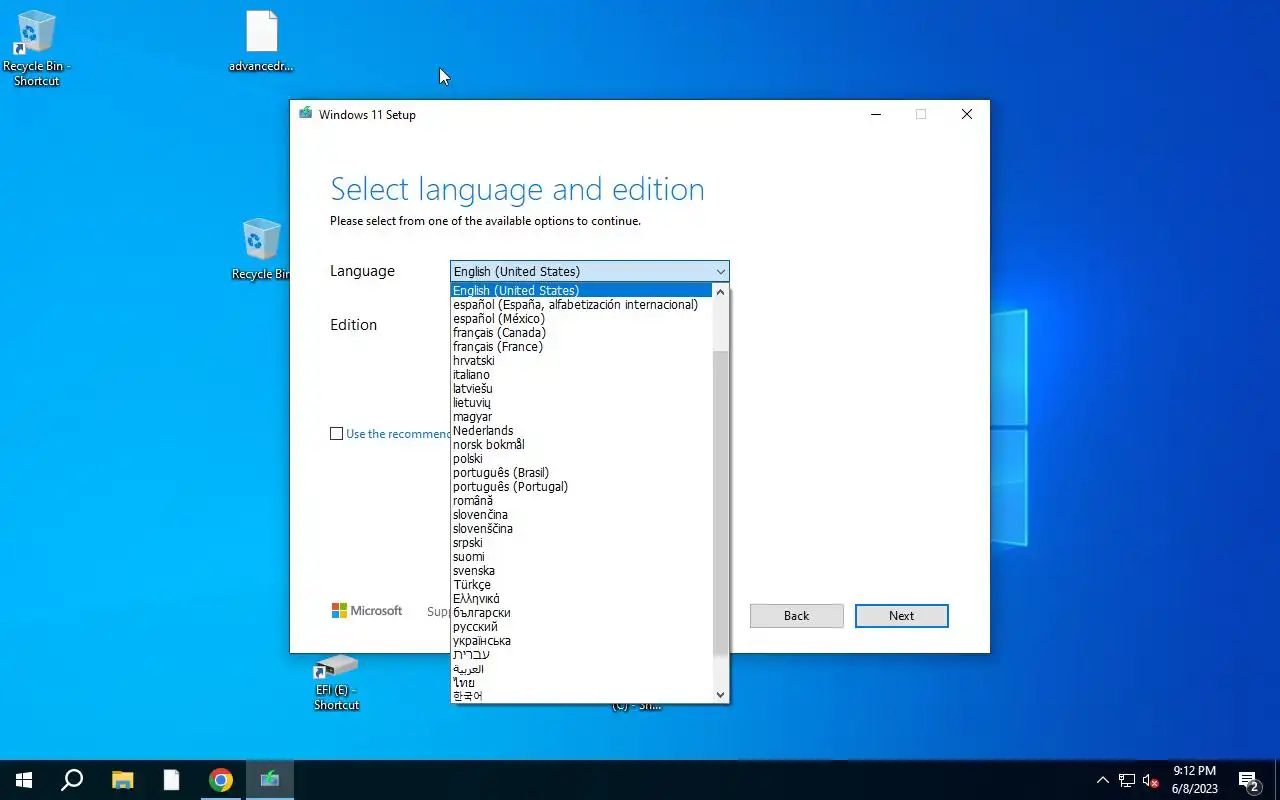The width and height of the screenshot is (1280, 800).
Task: Select ไทย language option
Action: coord(581,682)
